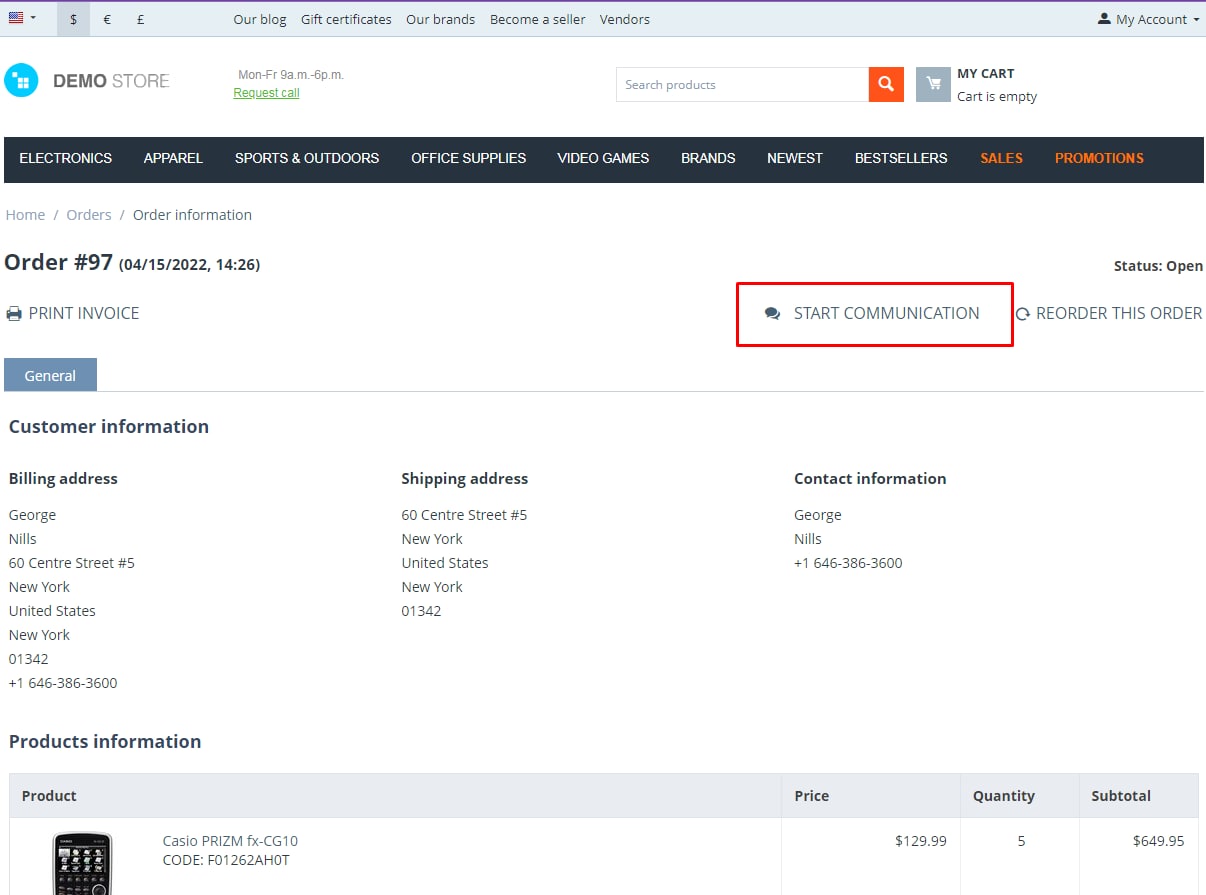Image resolution: width=1206 pixels, height=895 pixels.
Task: Click the Request call link
Action: 266,93
